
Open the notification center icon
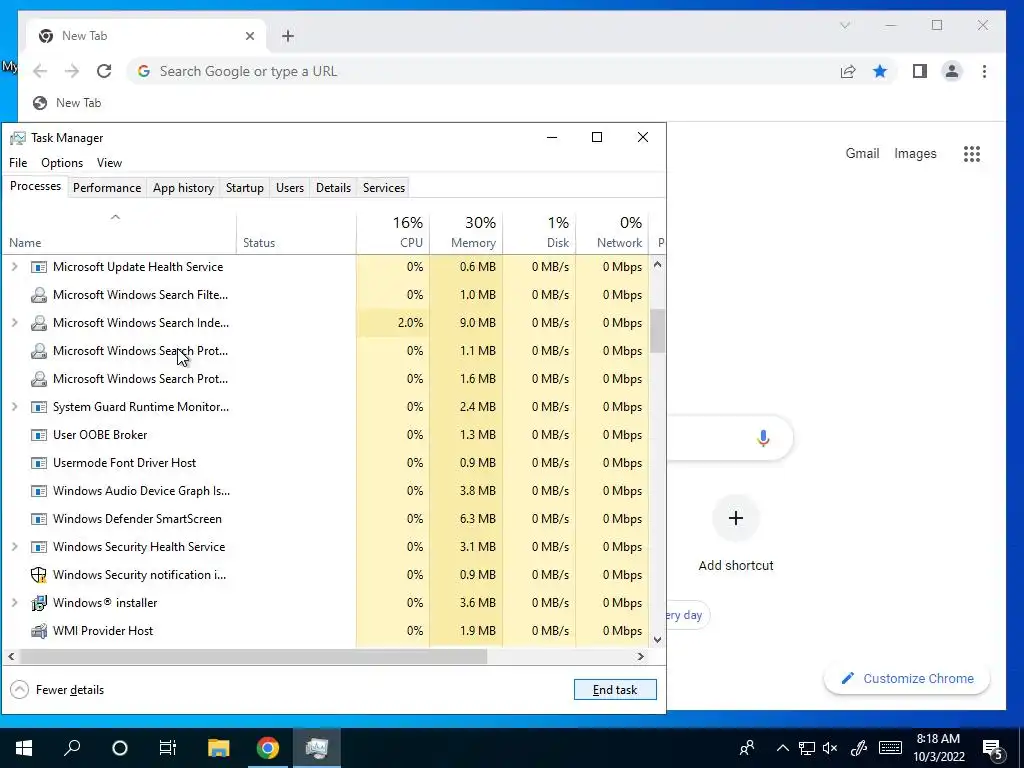click(993, 749)
